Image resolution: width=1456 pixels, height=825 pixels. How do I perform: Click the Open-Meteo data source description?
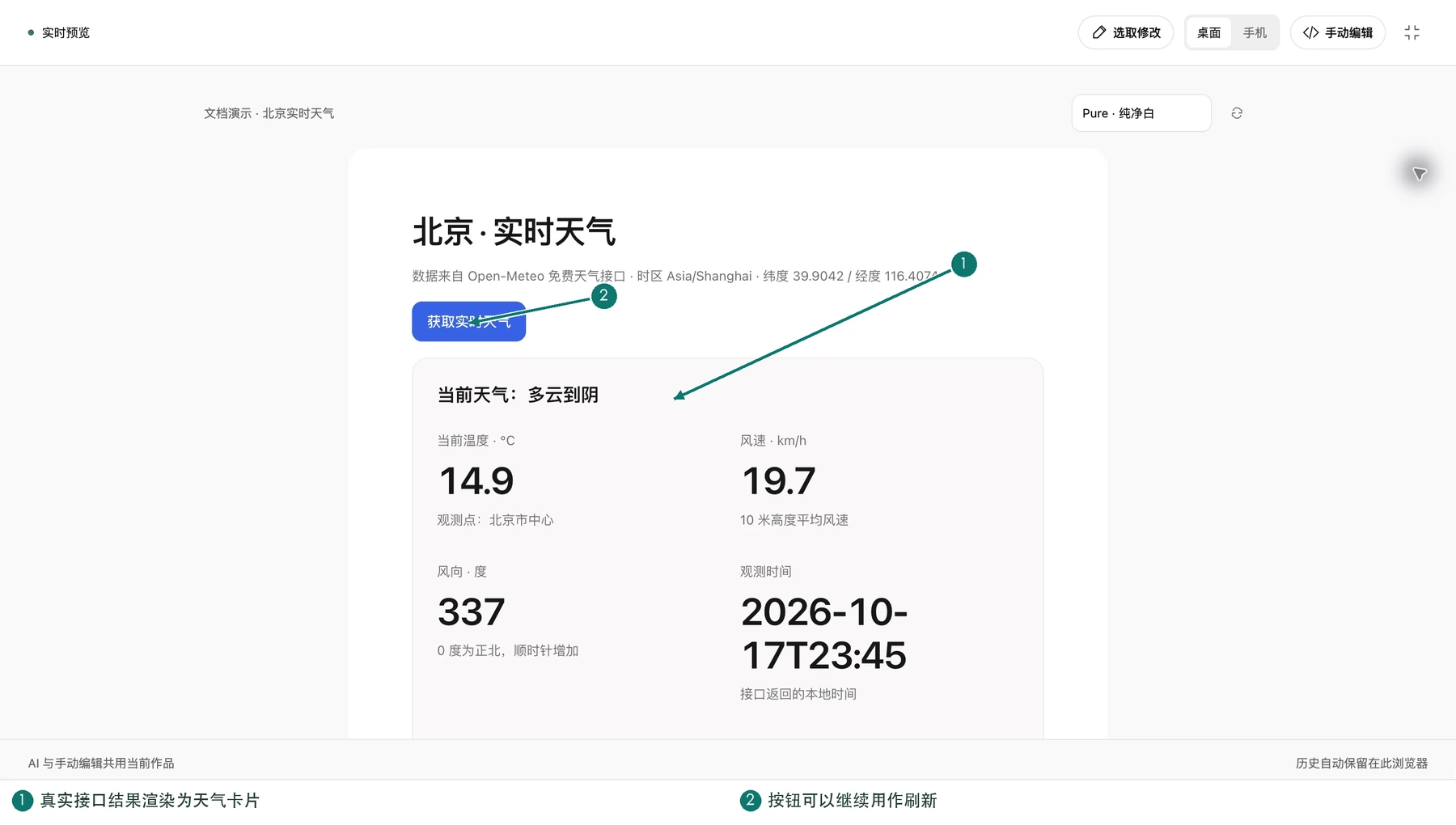coord(675,276)
